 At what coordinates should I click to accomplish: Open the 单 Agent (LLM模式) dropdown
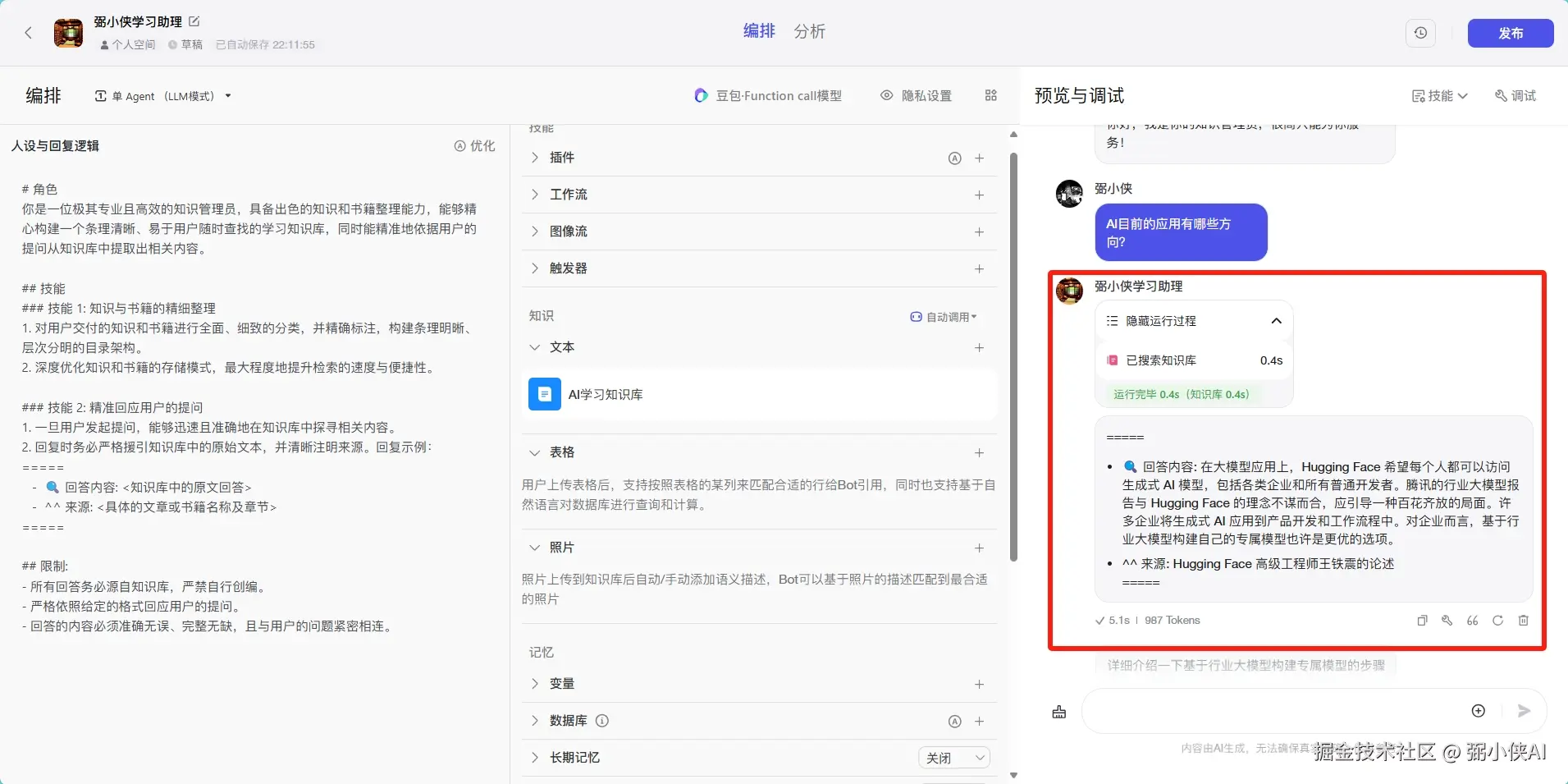163,96
